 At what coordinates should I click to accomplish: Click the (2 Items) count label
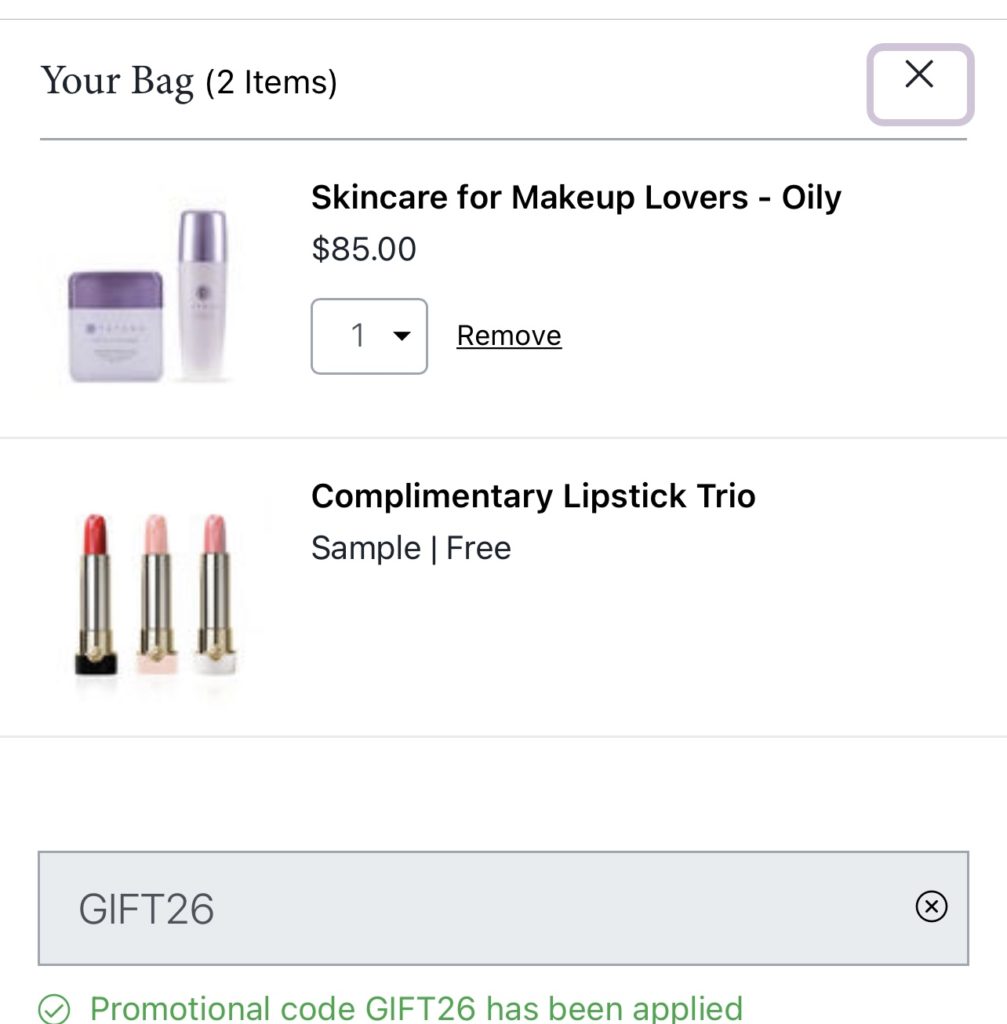271,83
